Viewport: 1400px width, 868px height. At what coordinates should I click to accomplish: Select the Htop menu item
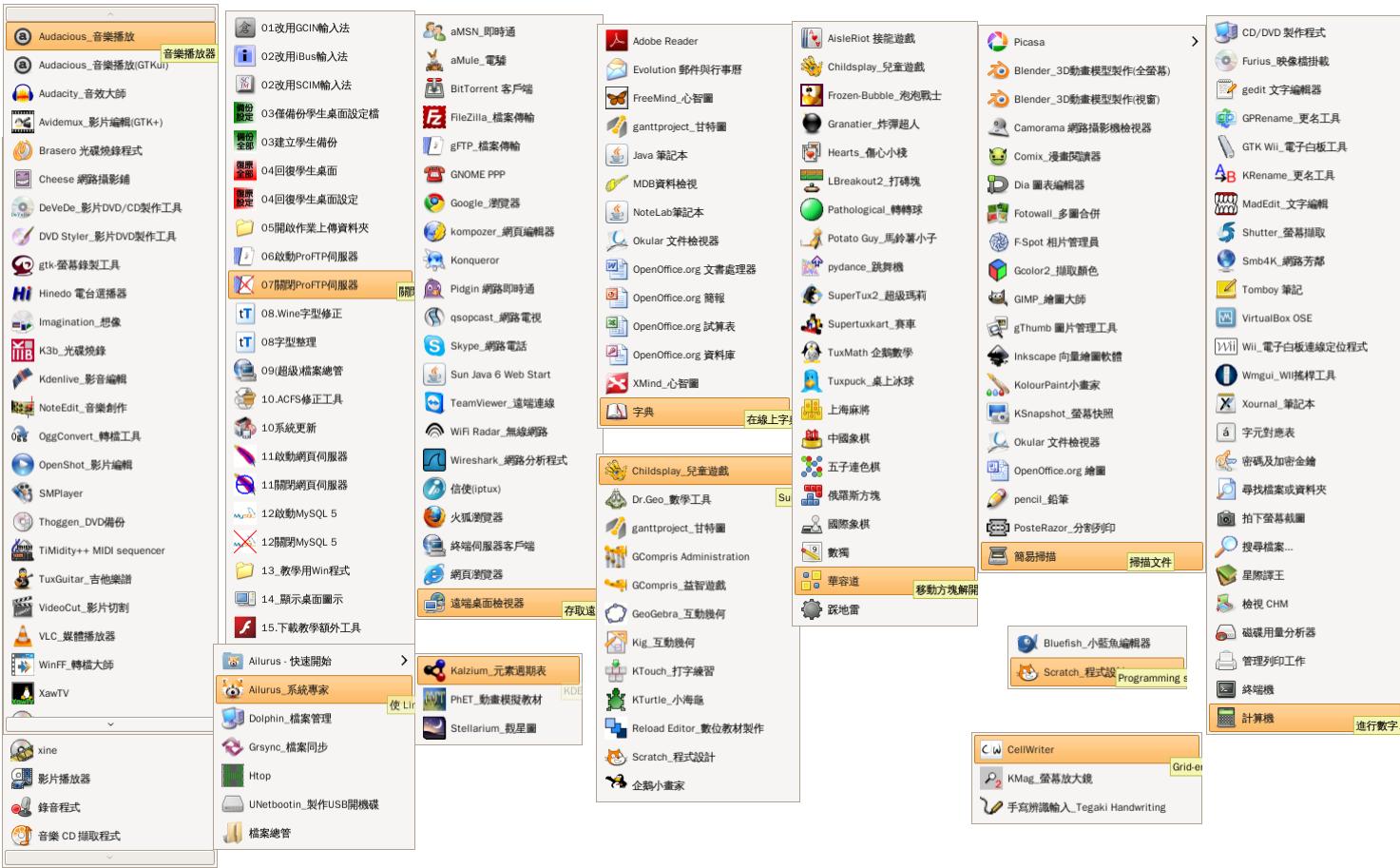(259, 776)
